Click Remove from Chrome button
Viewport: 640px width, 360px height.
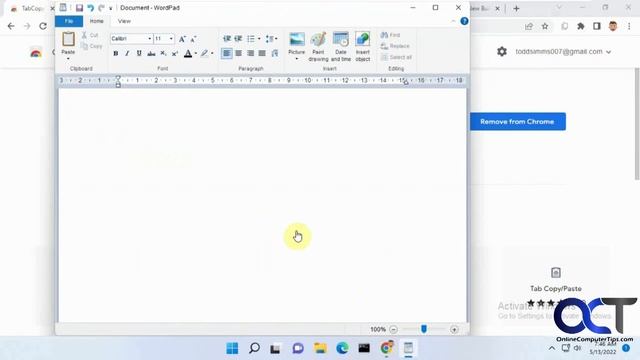[518, 122]
